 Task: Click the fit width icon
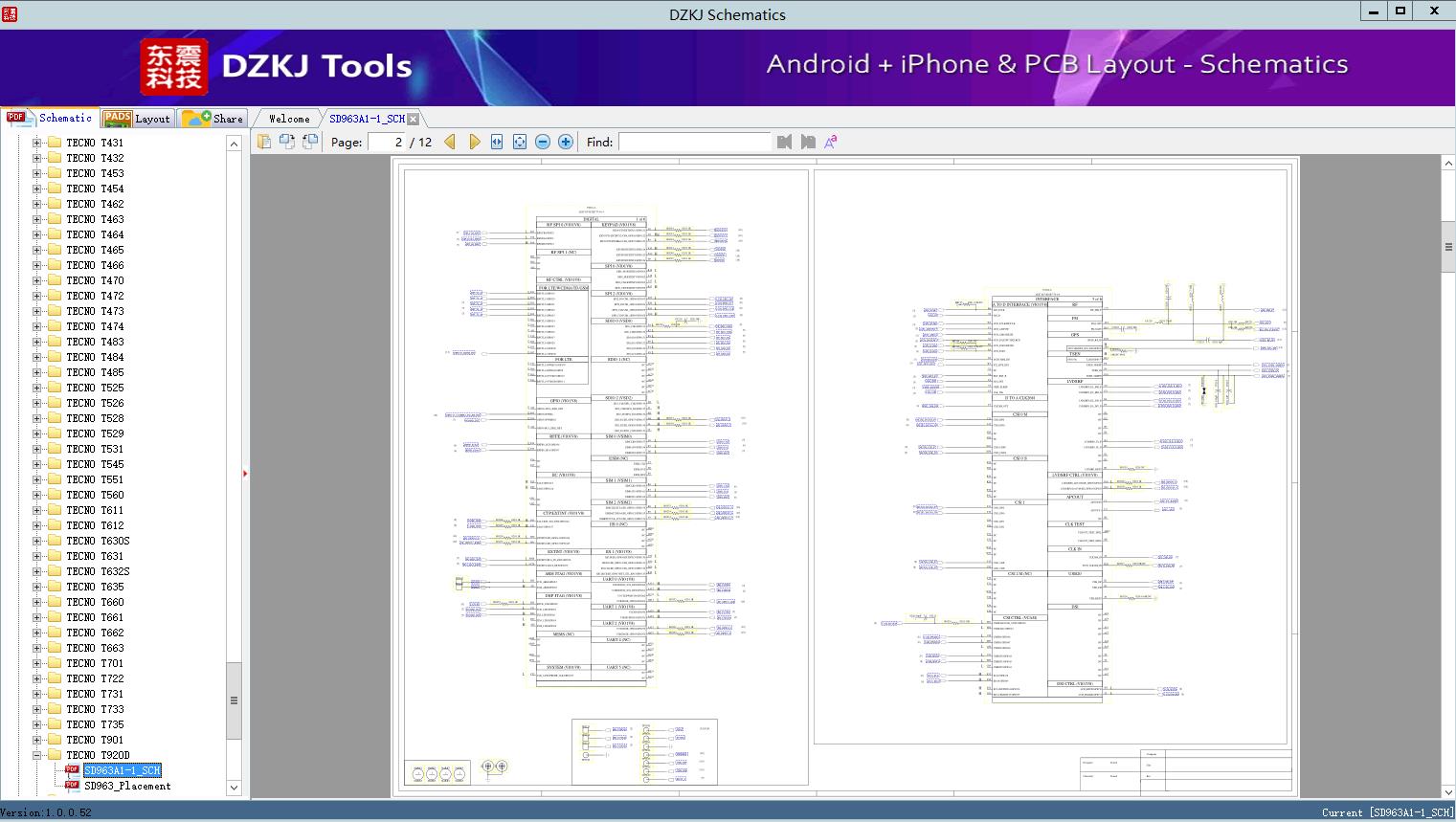tap(497, 142)
